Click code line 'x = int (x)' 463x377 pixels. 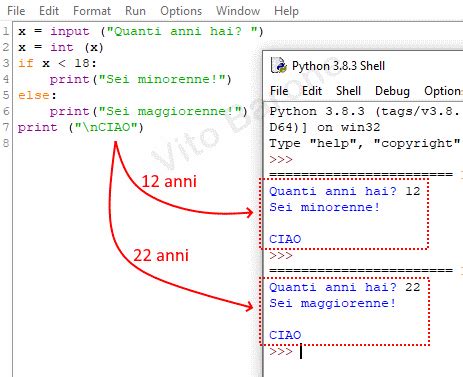[x=61, y=47]
